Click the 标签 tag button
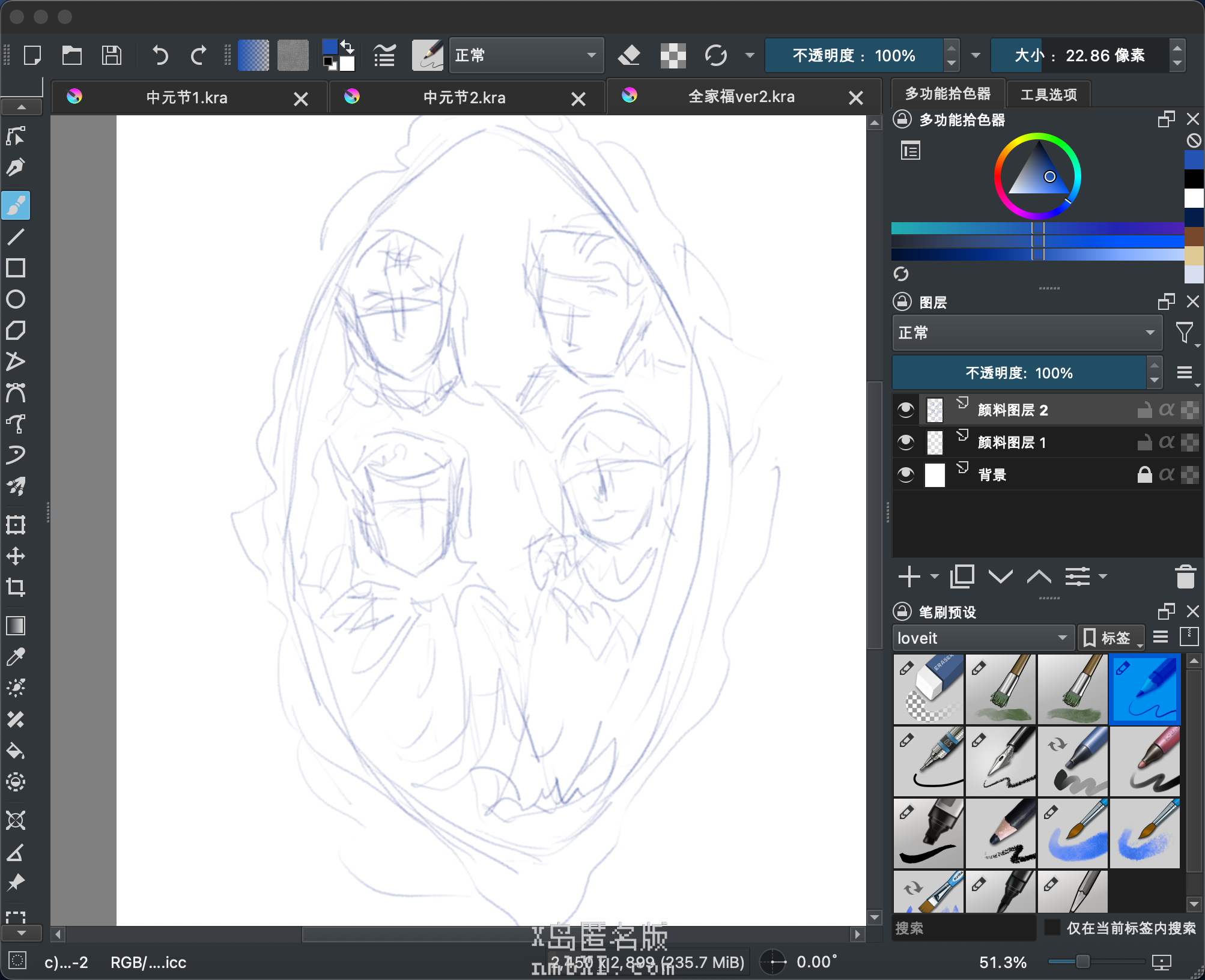Screen dimensions: 1205x980 pos(1110,638)
